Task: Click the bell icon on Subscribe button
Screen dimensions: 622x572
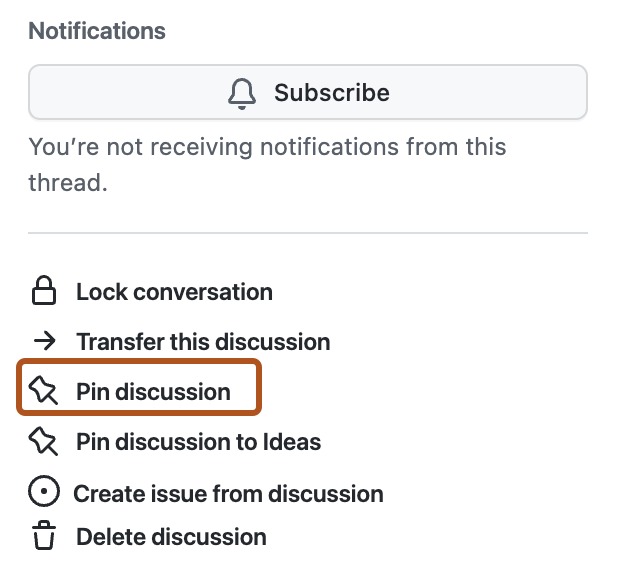Action: click(x=241, y=93)
